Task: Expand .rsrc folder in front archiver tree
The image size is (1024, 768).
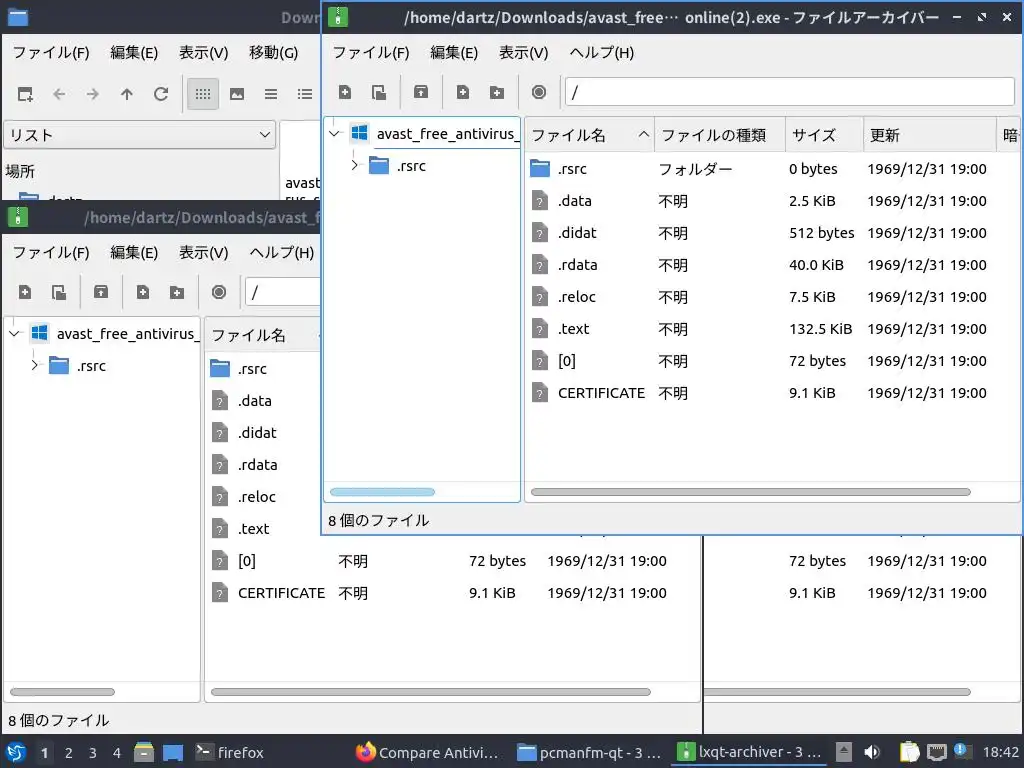Action: point(355,166)
